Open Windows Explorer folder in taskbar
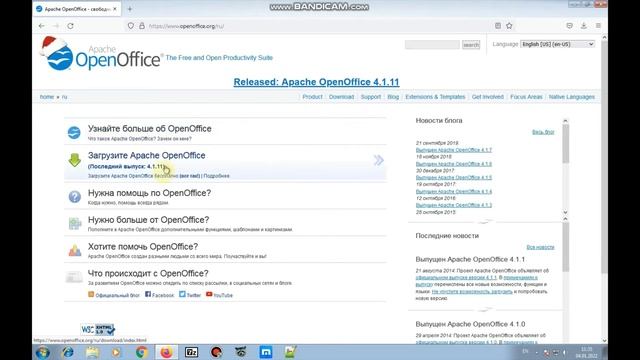640x360 pixels. [x=92, y=352]
